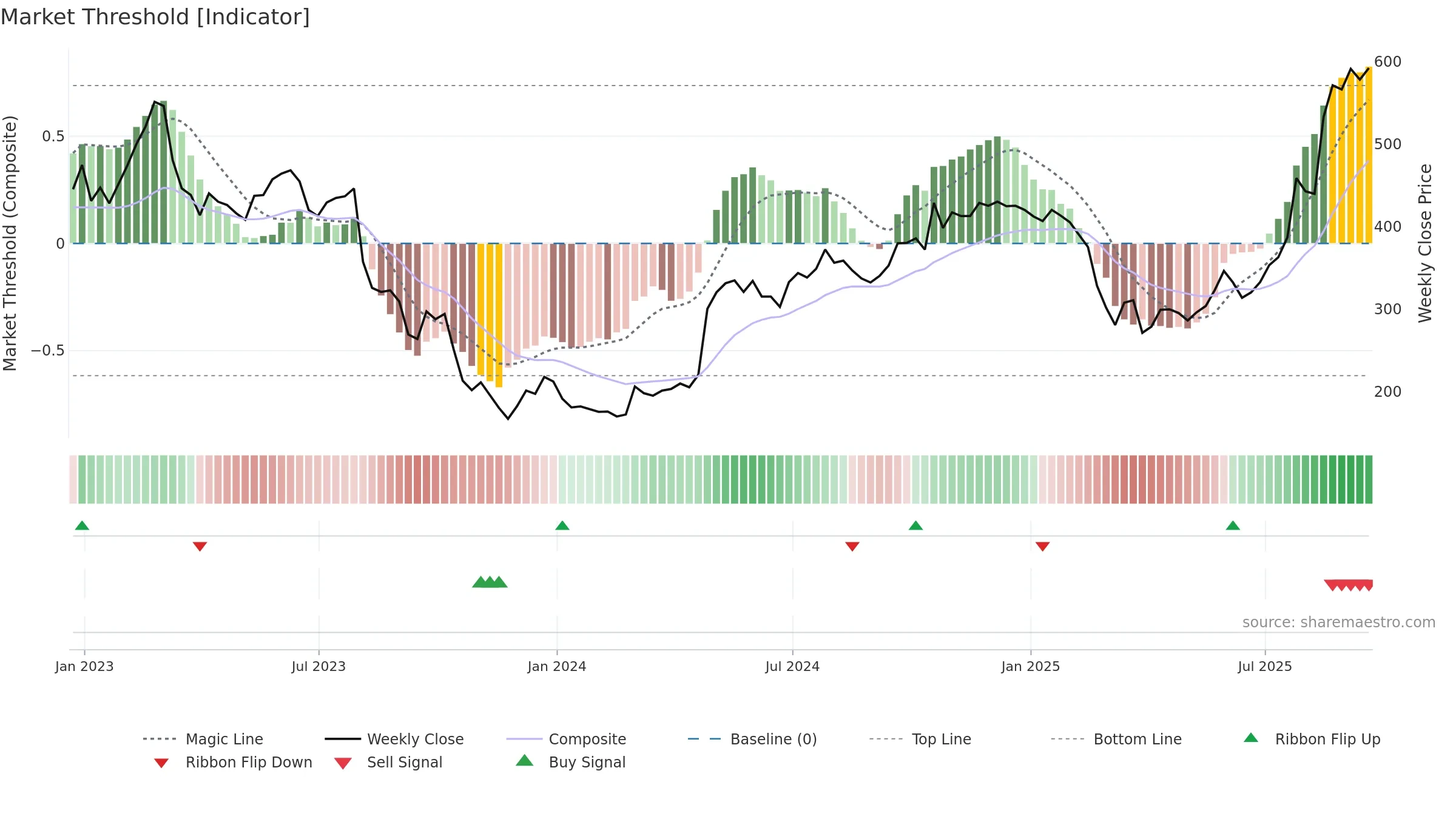Click the ribbon flip down marker near Aug 2024

point(852,547)
